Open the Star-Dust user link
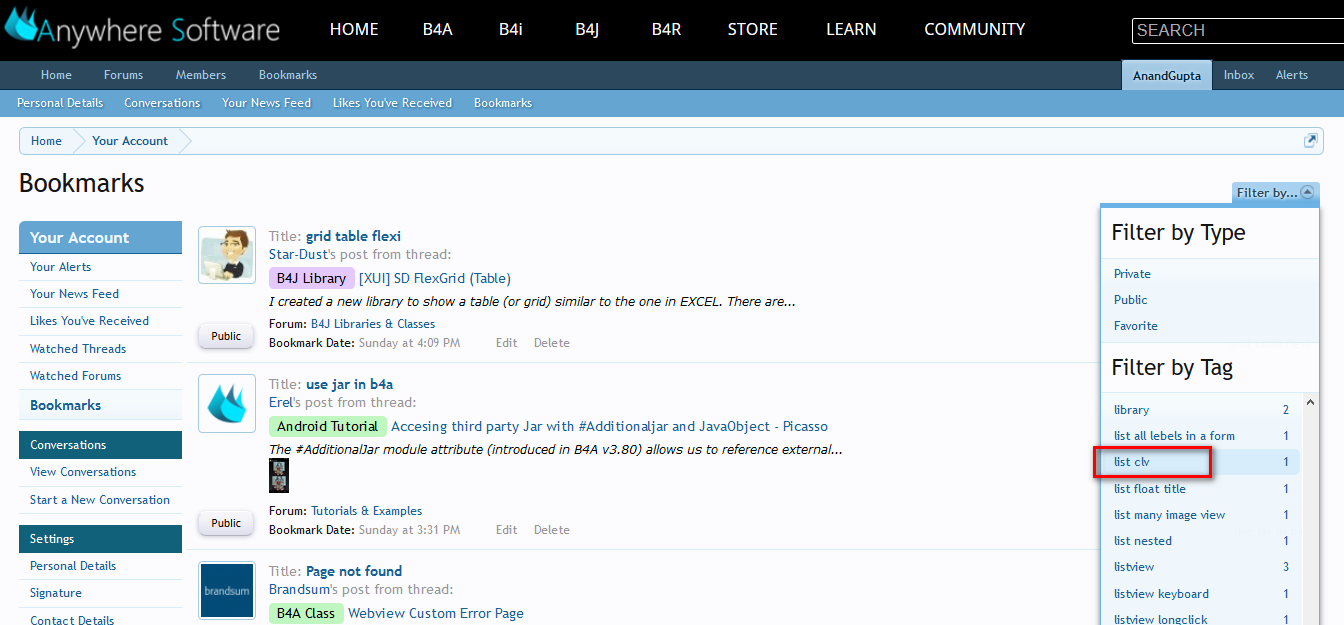 (x=300, y=255)
